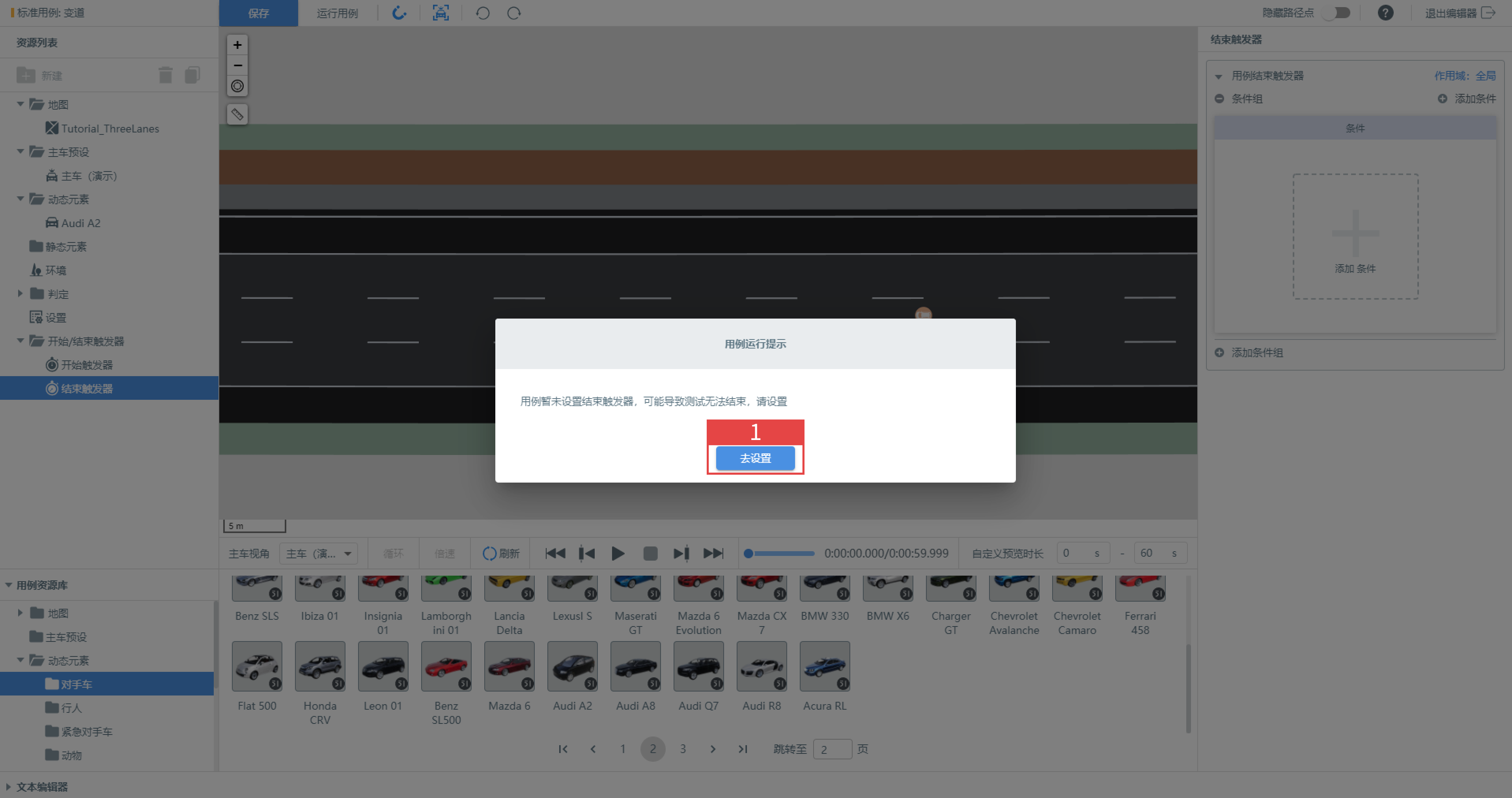Image resolution: width=1512 pixels, height=798 pixels.
Task: Go to the first page of cars
Action: (x=563, y=749)
